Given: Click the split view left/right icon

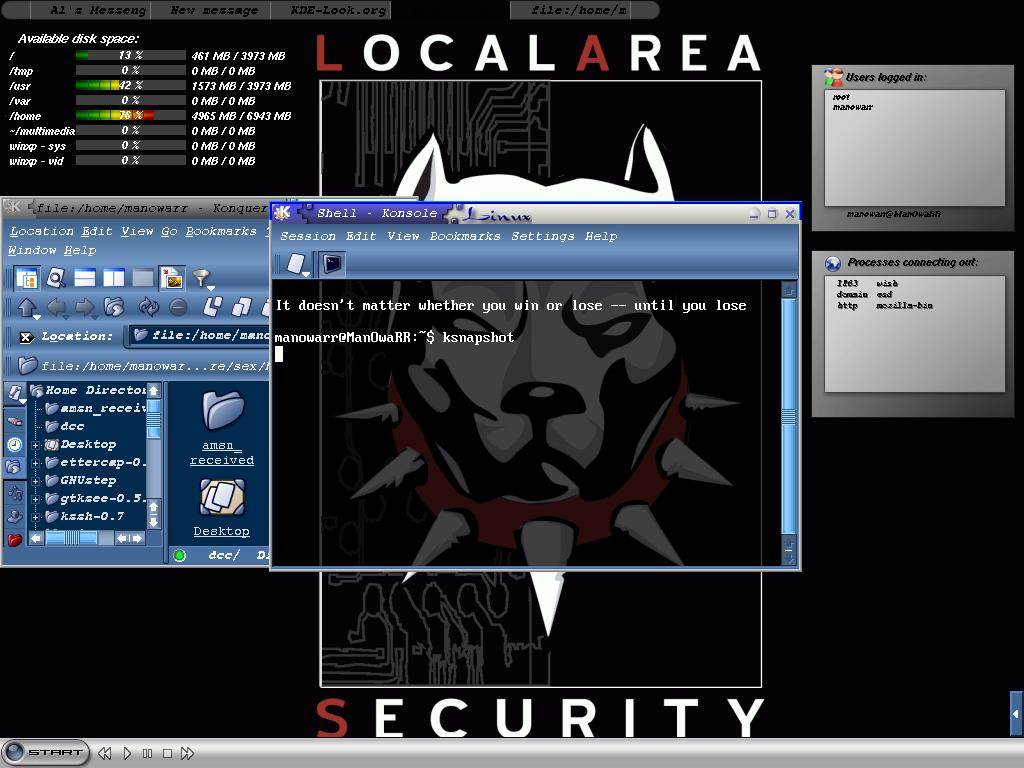Looking at the screenshot, I should 114,279.
